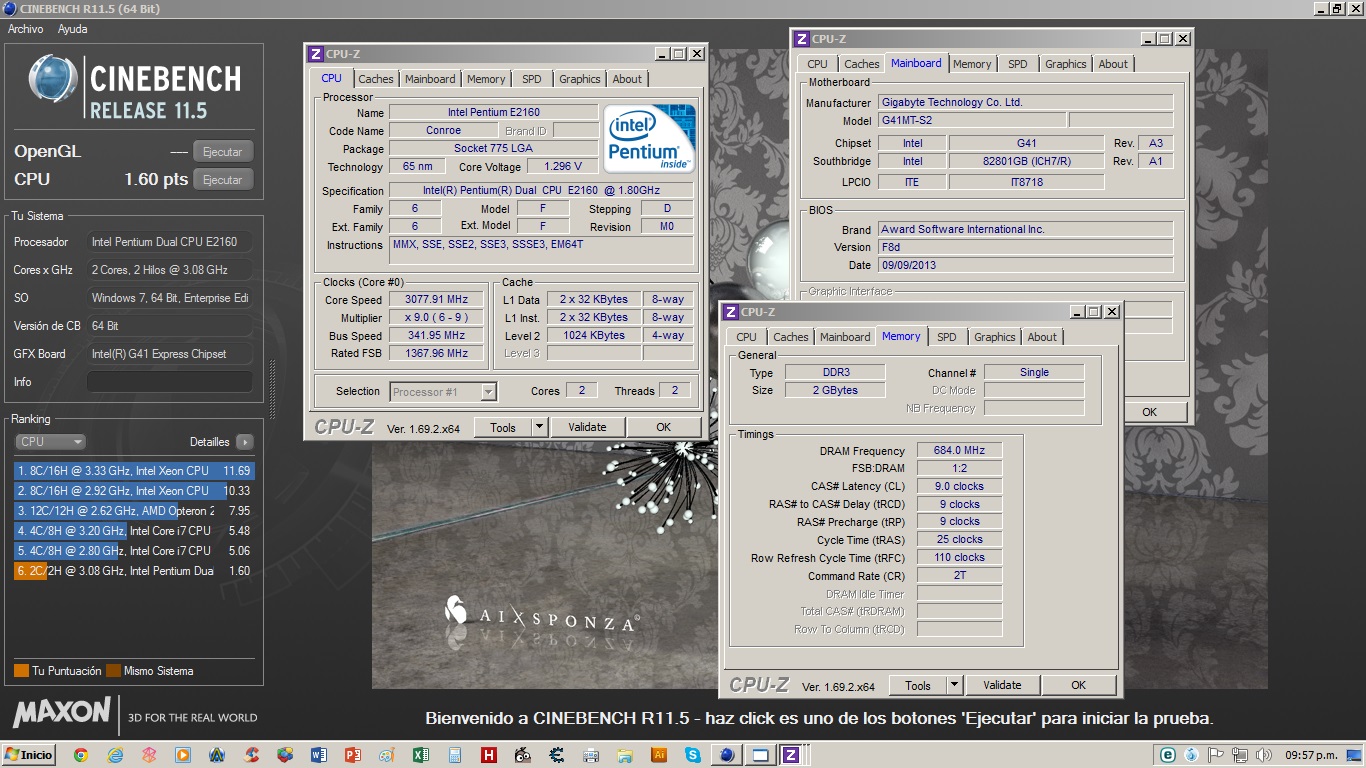Click Tools button in CPU-Z CPU window
This screenshot has height=768, width=1366.
pos(503,427)
